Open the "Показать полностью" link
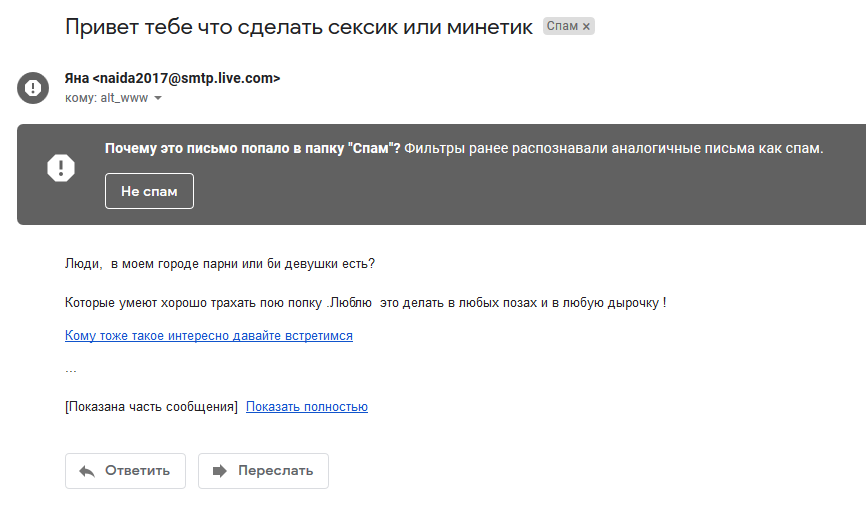Image resolution: width=866 pixels, height=522 pixels. coord(307,407)
